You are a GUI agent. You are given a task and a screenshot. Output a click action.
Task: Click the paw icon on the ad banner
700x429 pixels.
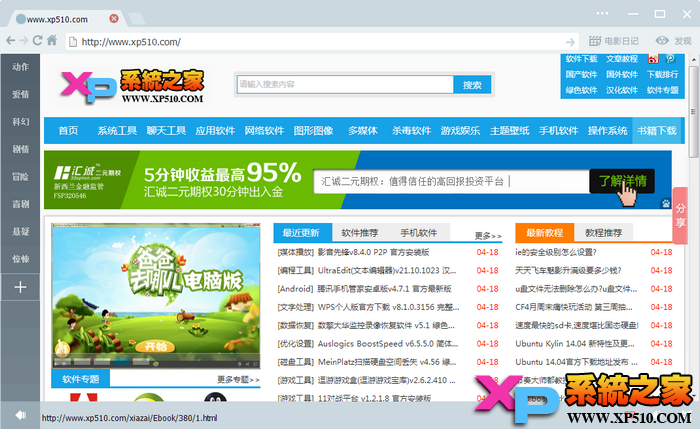point(666,204)
